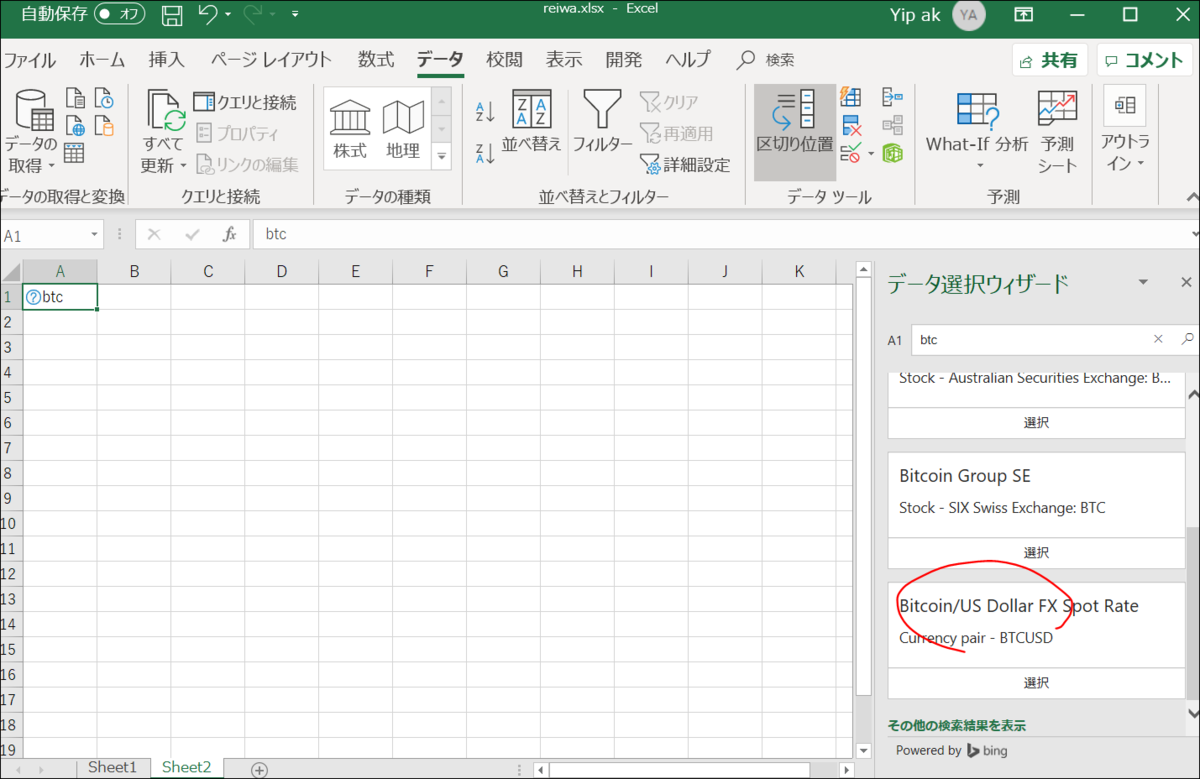Click the Remove Duplicates icon
Screen dimensions: 1200x779
click(851, 126)
